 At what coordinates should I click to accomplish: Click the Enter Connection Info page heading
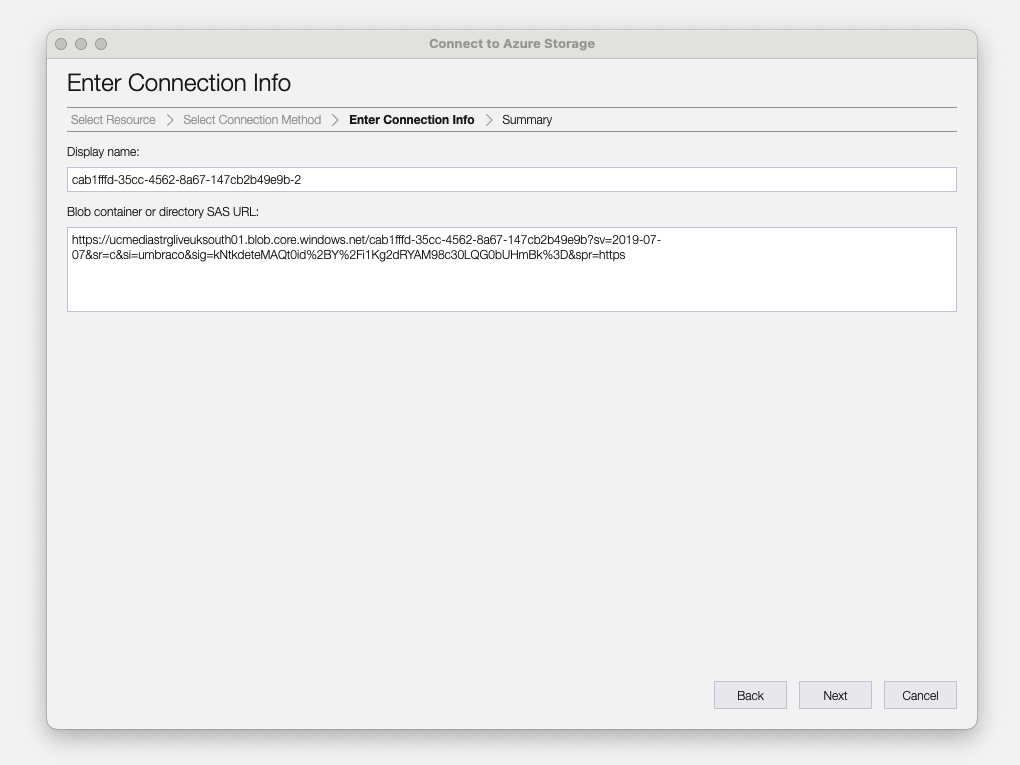178,83
